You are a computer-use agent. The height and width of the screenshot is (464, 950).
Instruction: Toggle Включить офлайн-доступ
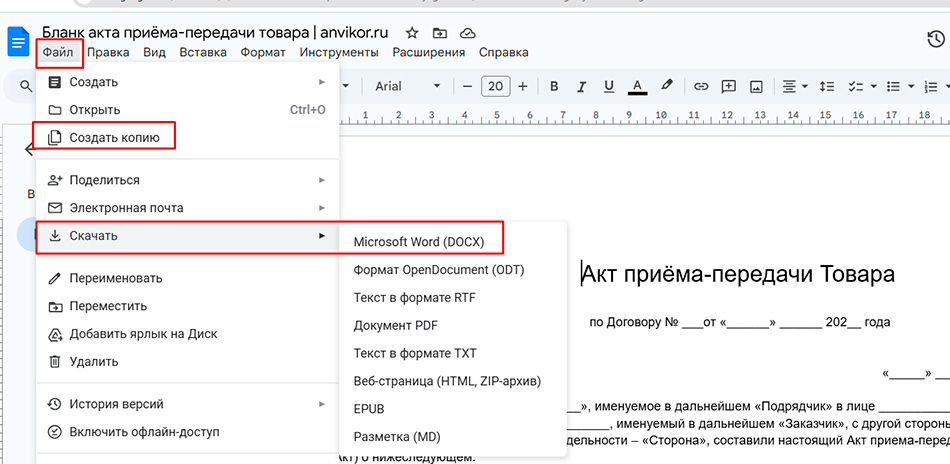[x=188, y=432]
